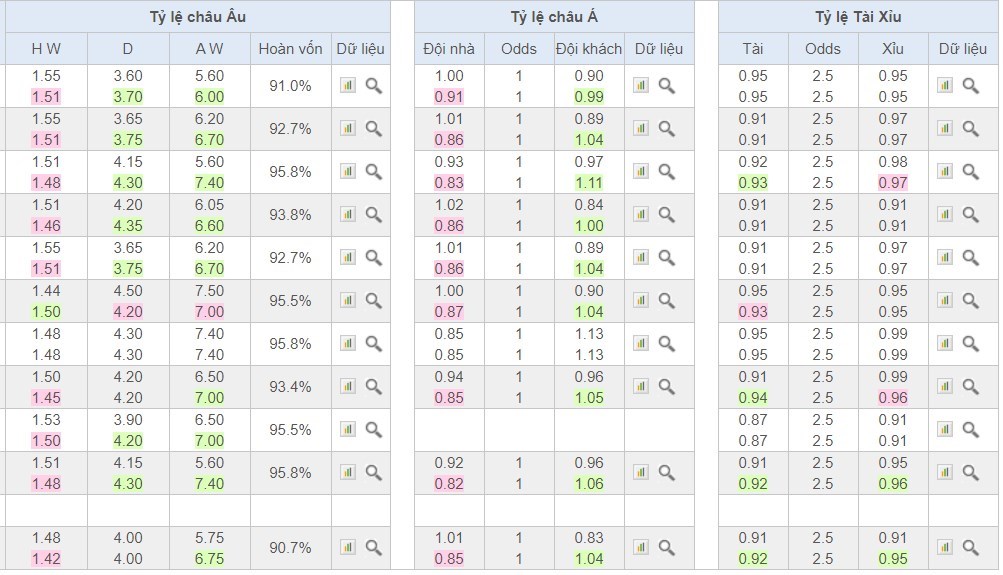Open chart icon for unchanged 1.48 4.30 7.40 row
Viewport: 1003px width, 575px height.
347,343
